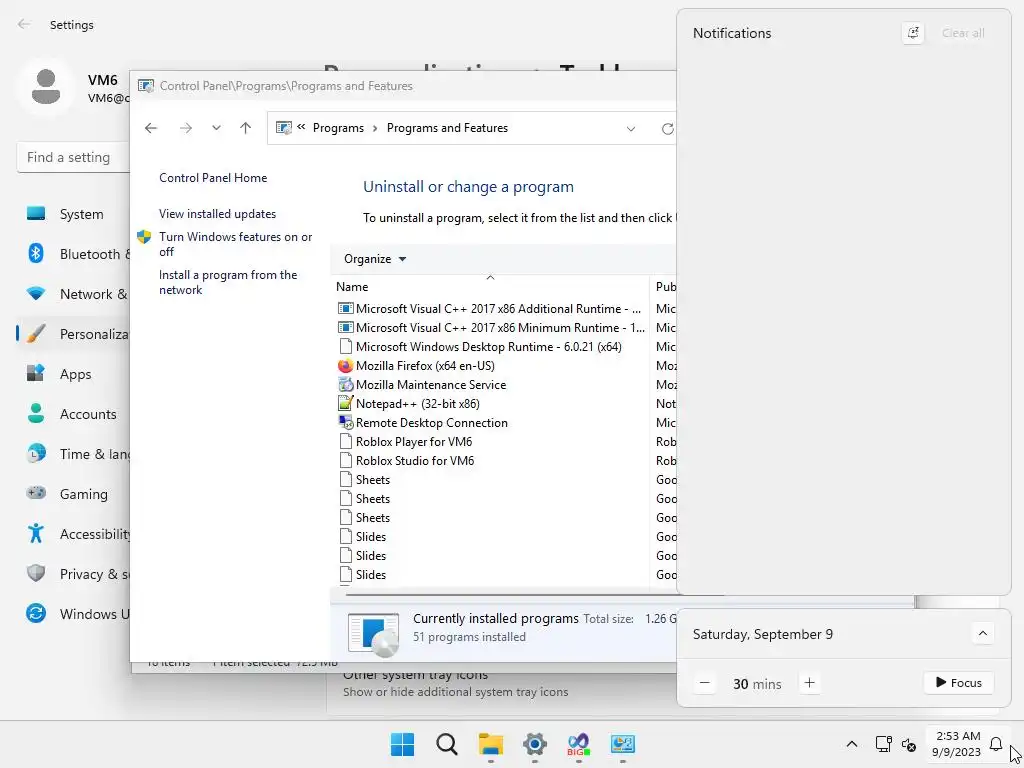Click the Mozilla Firefox icon in list

[x=345, y=366]
